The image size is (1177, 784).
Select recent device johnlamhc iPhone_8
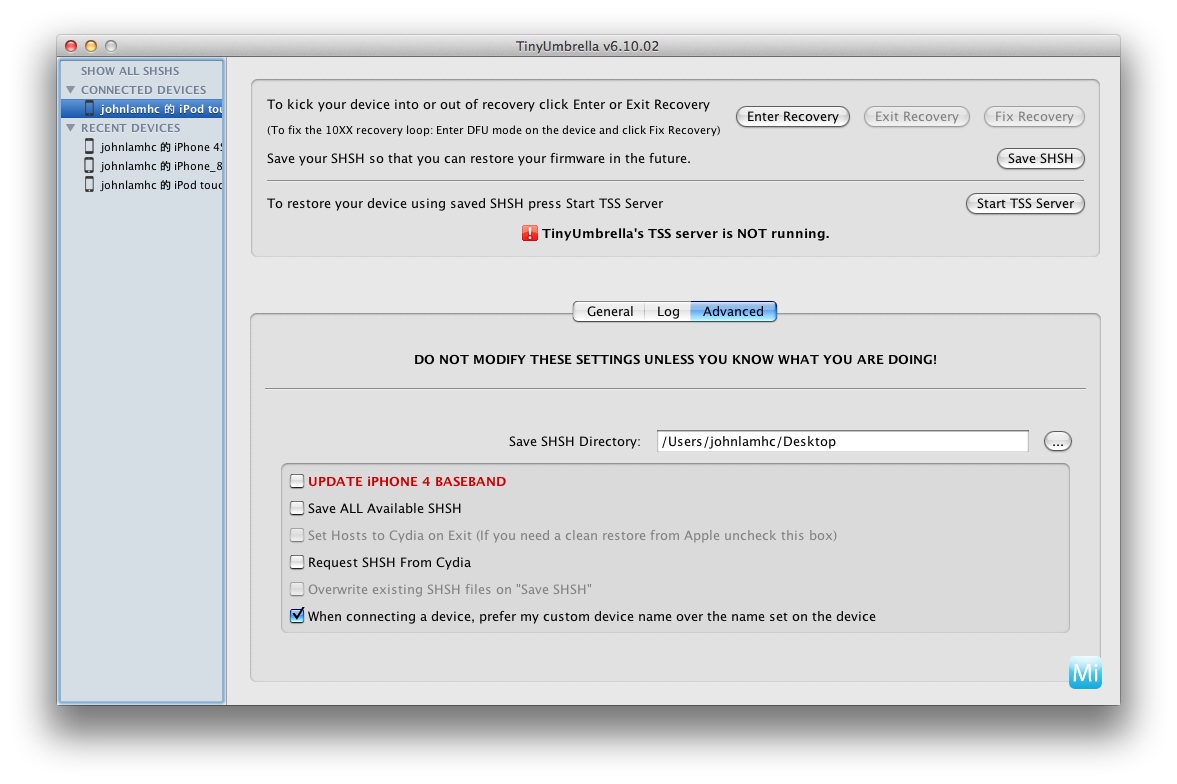click(x=142, y=166)
